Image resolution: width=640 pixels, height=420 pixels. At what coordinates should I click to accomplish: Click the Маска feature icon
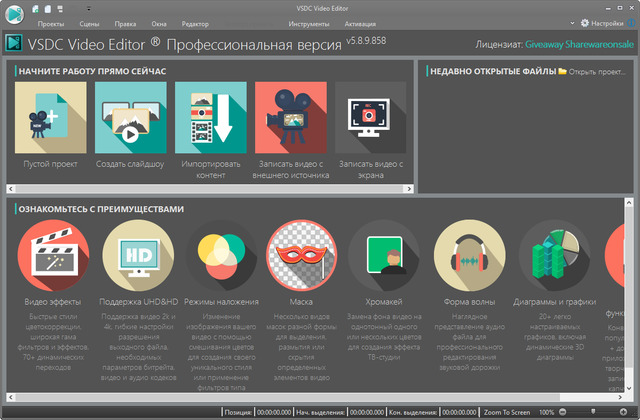click(303, 256)
